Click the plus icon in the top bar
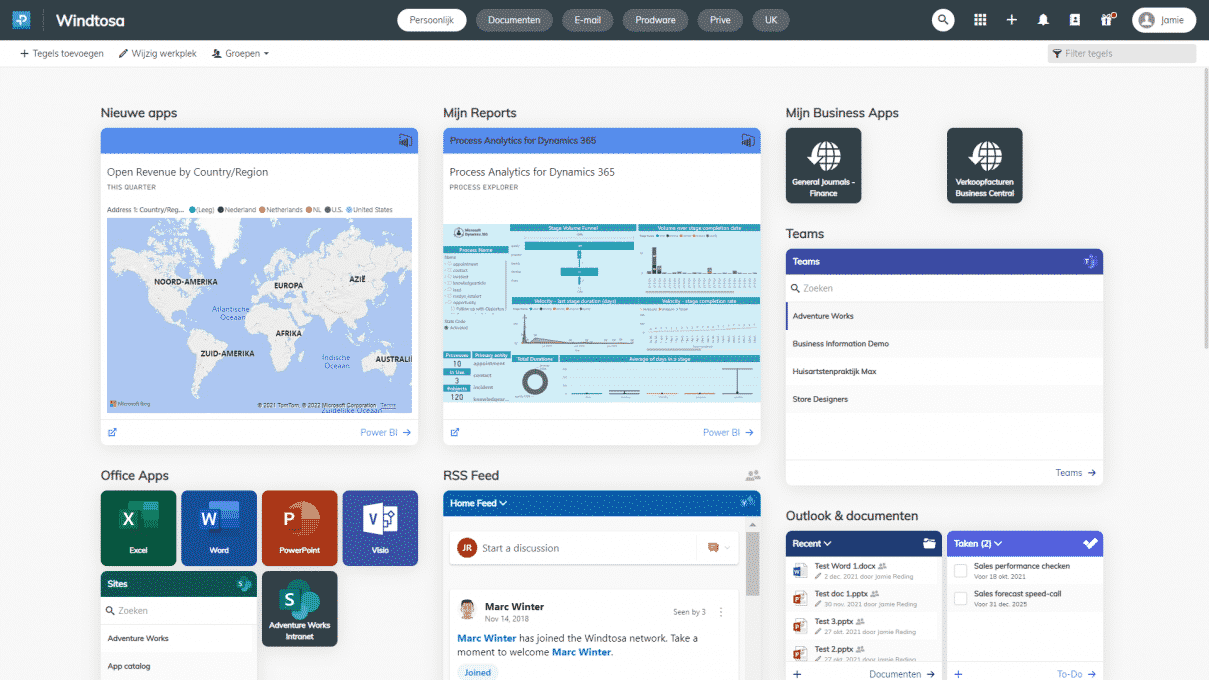 pyautogui.click(x=1012, y=20)
